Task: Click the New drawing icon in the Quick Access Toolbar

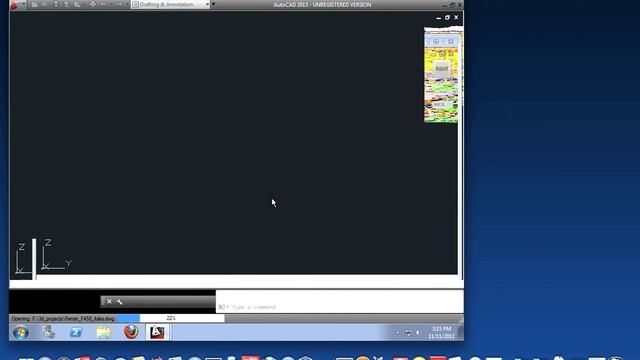Action: click(34, 4)
